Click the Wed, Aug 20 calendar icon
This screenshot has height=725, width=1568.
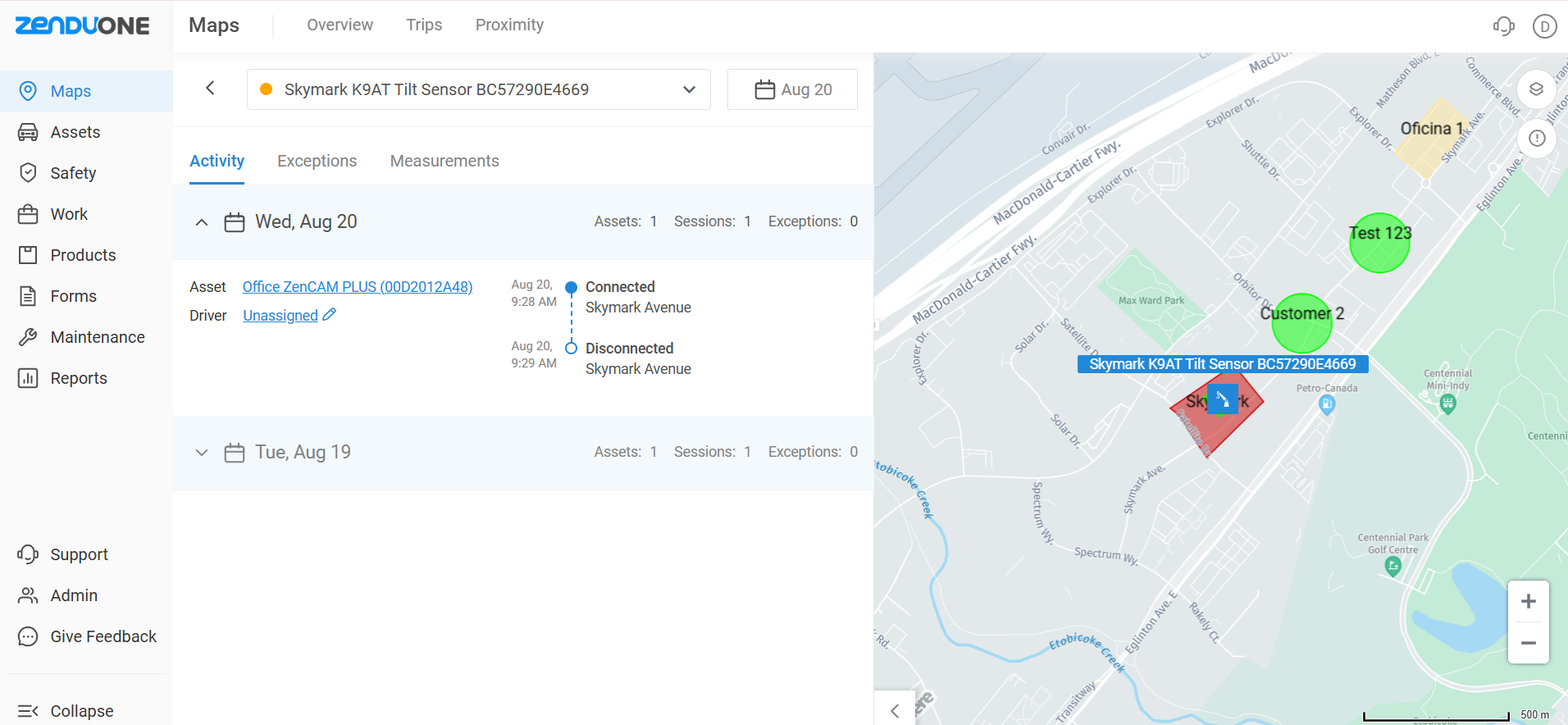click(235, 222)
